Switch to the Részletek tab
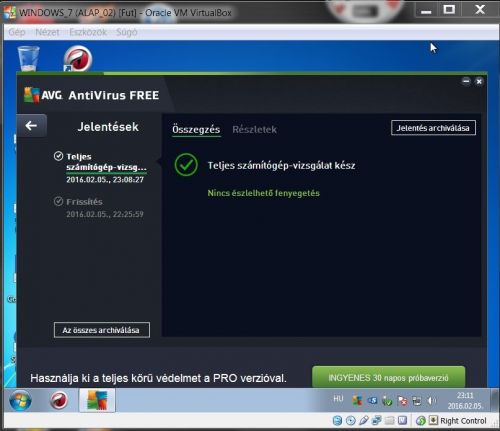The image size is (500, 431). [254, 129]
